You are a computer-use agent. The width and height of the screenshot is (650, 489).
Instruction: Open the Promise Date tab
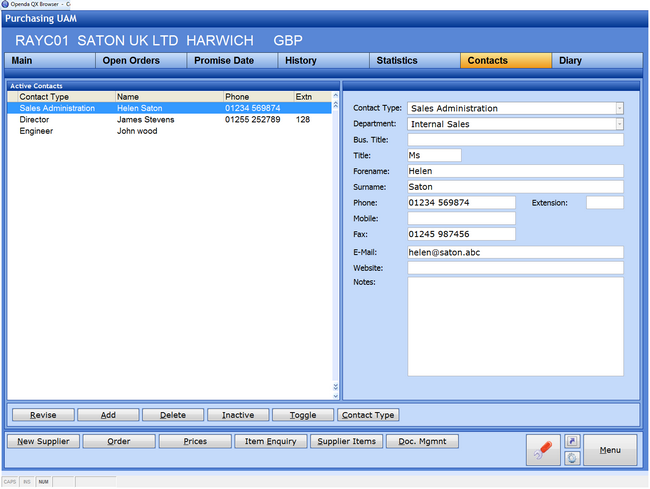tap(232, 61)
